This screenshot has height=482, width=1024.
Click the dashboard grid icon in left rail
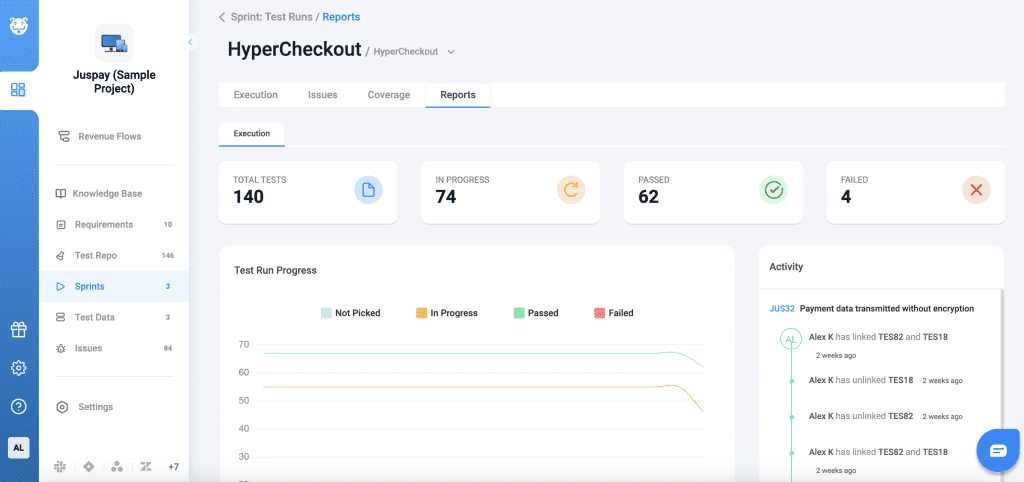(18, 90)
